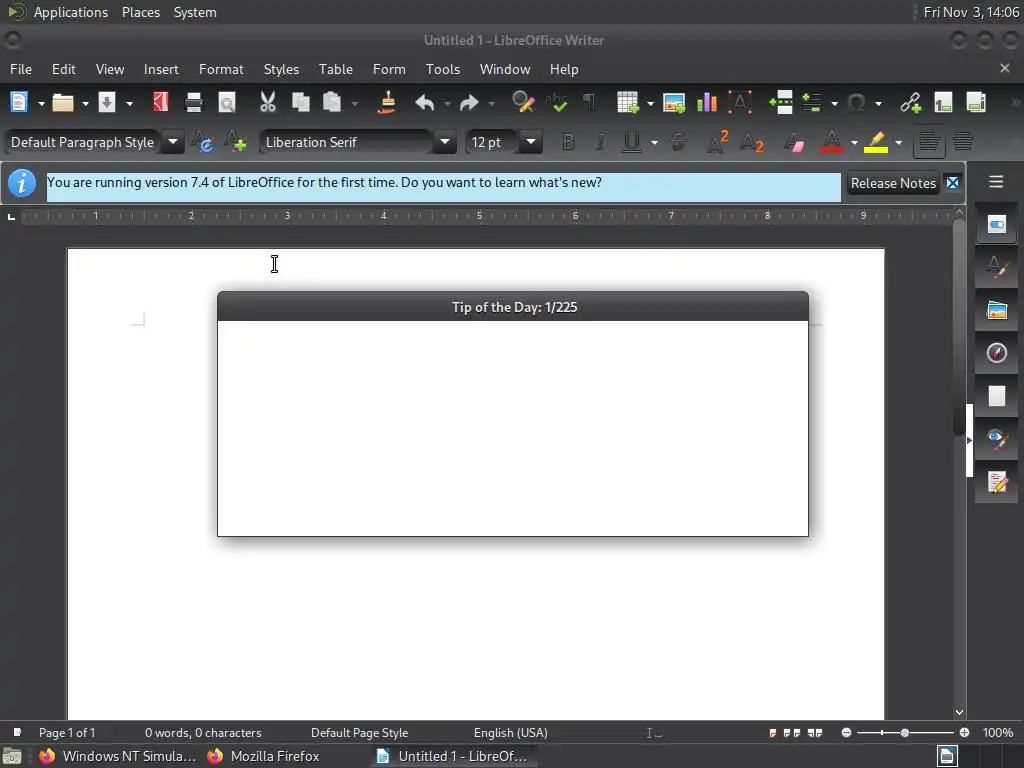
Task: Open the Styles menu
Action: click(281, 69)
